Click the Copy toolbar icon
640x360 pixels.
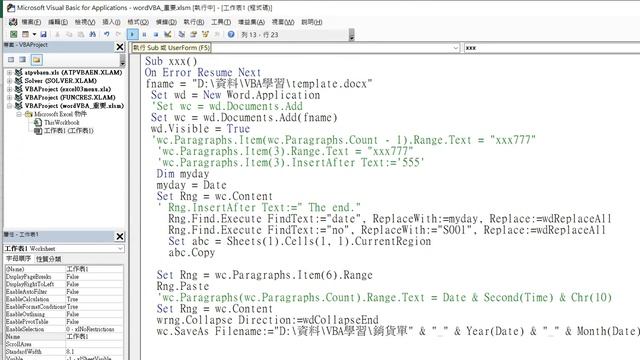(x=69, y=35)
